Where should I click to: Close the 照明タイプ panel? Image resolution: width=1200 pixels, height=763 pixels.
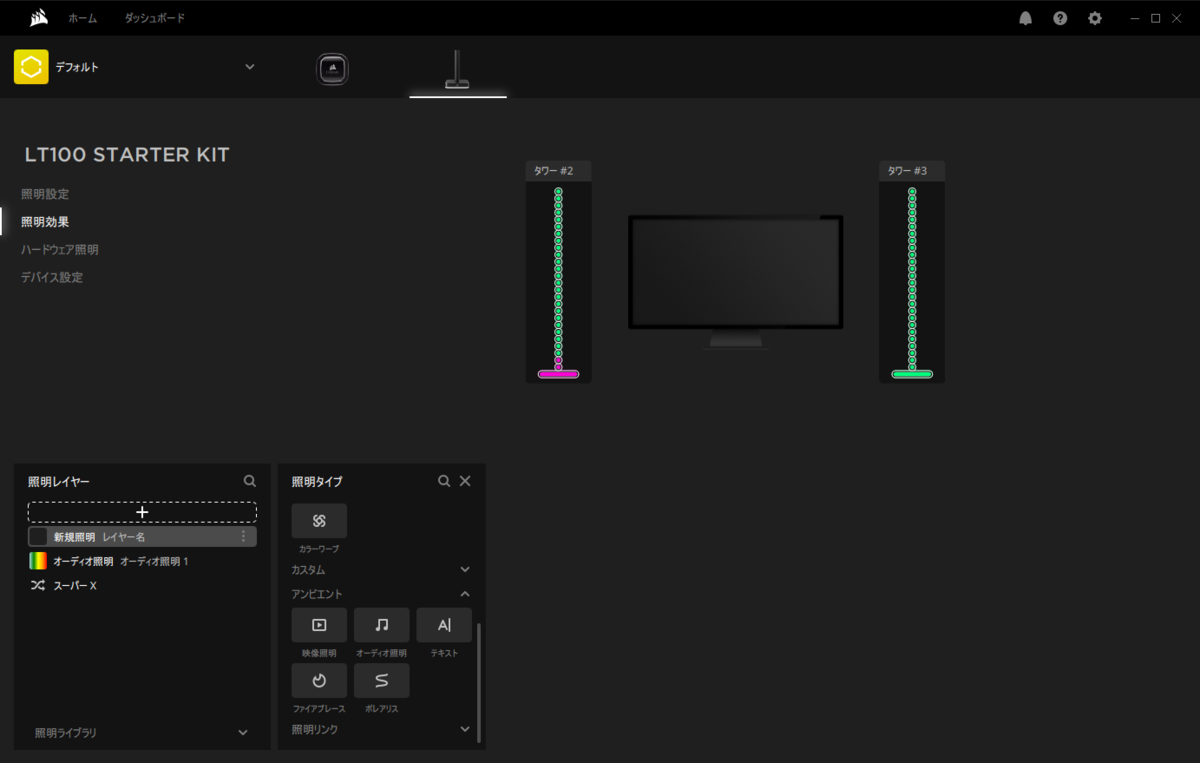465,481
